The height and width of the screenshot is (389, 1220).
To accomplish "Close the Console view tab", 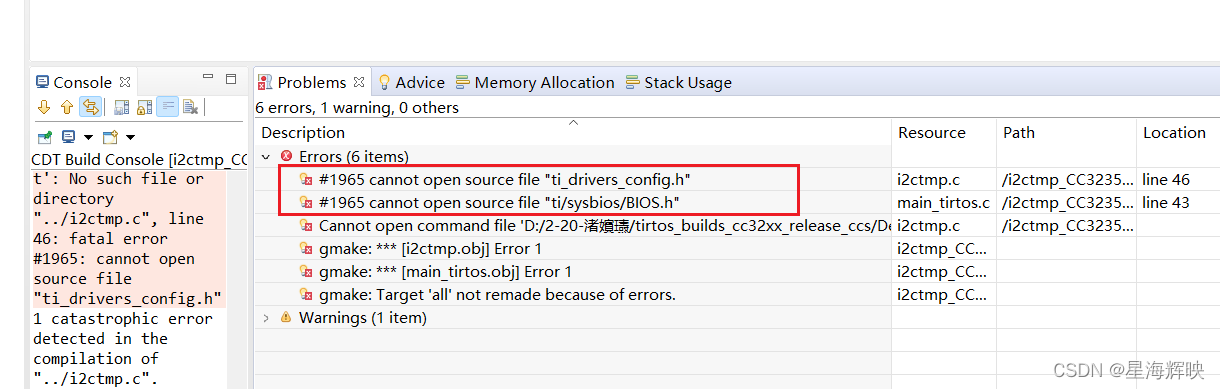I will click(x=125, y=82).
